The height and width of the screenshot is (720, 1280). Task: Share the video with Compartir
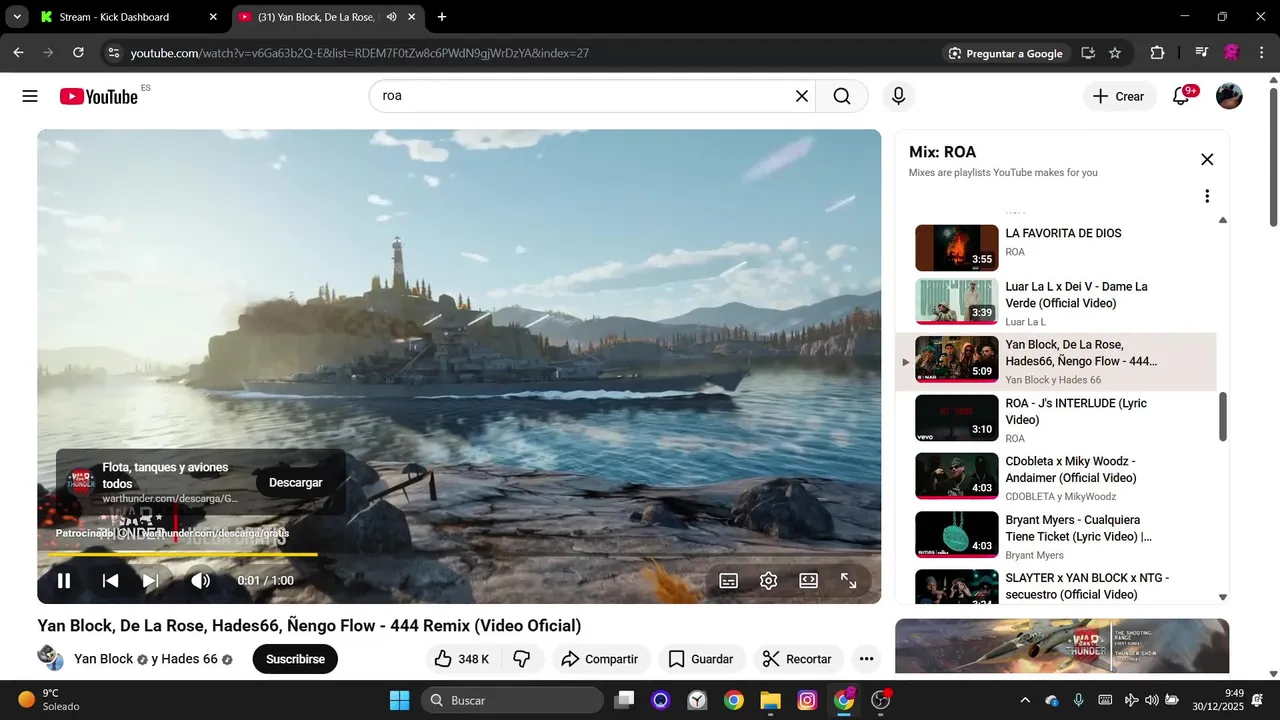tap(599, 659)
